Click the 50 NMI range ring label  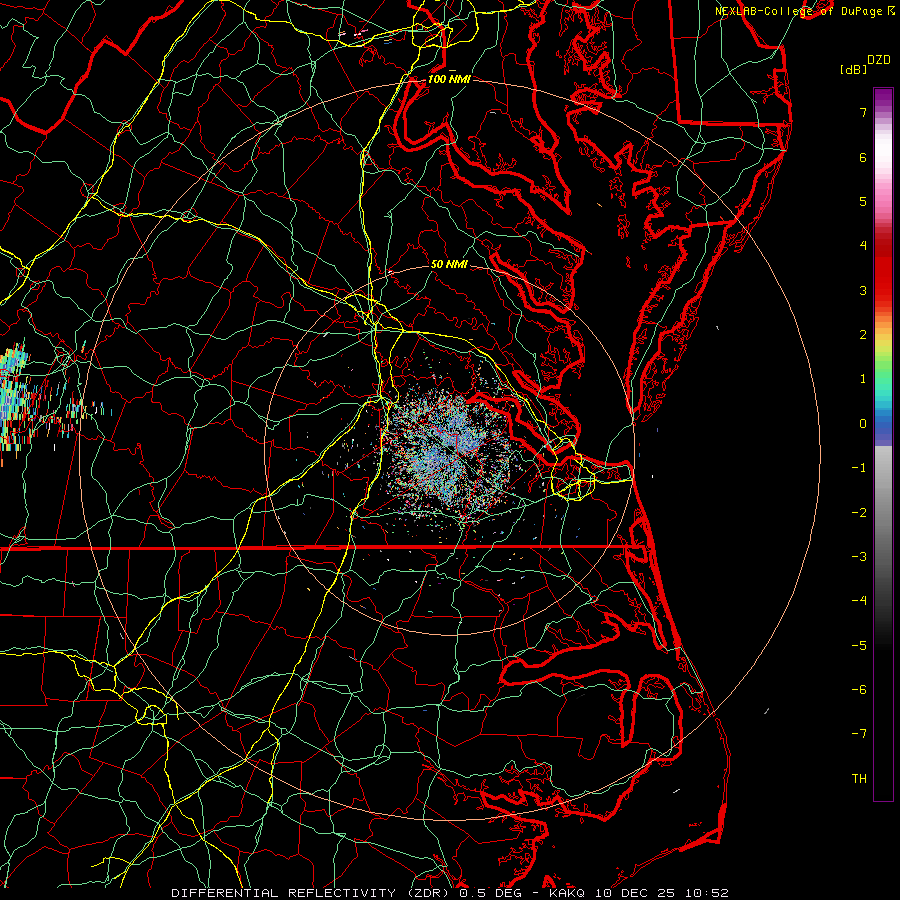(449, 264)
